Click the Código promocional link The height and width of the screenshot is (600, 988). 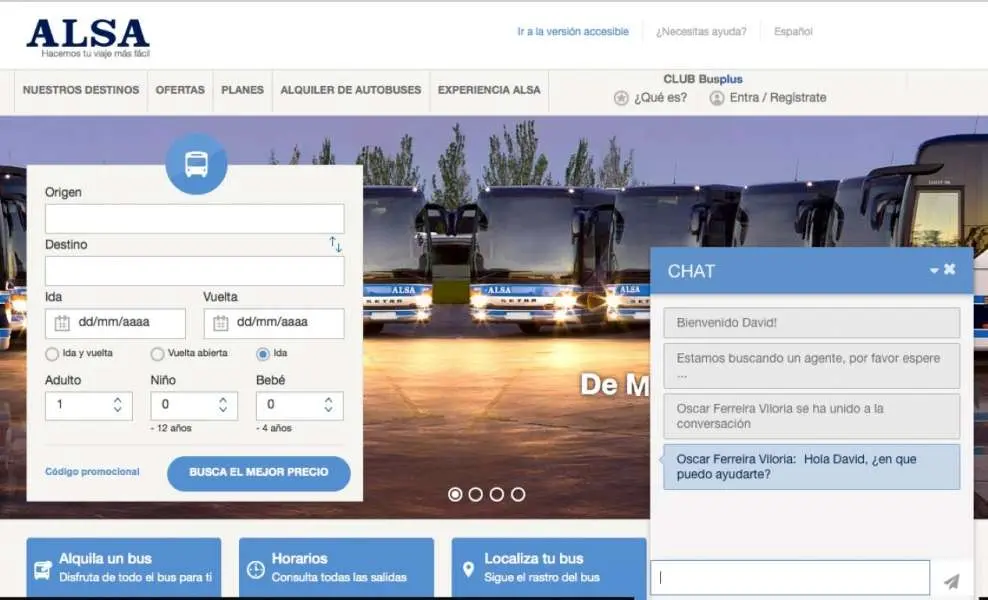pyautogui.click(x=92, y=472)
